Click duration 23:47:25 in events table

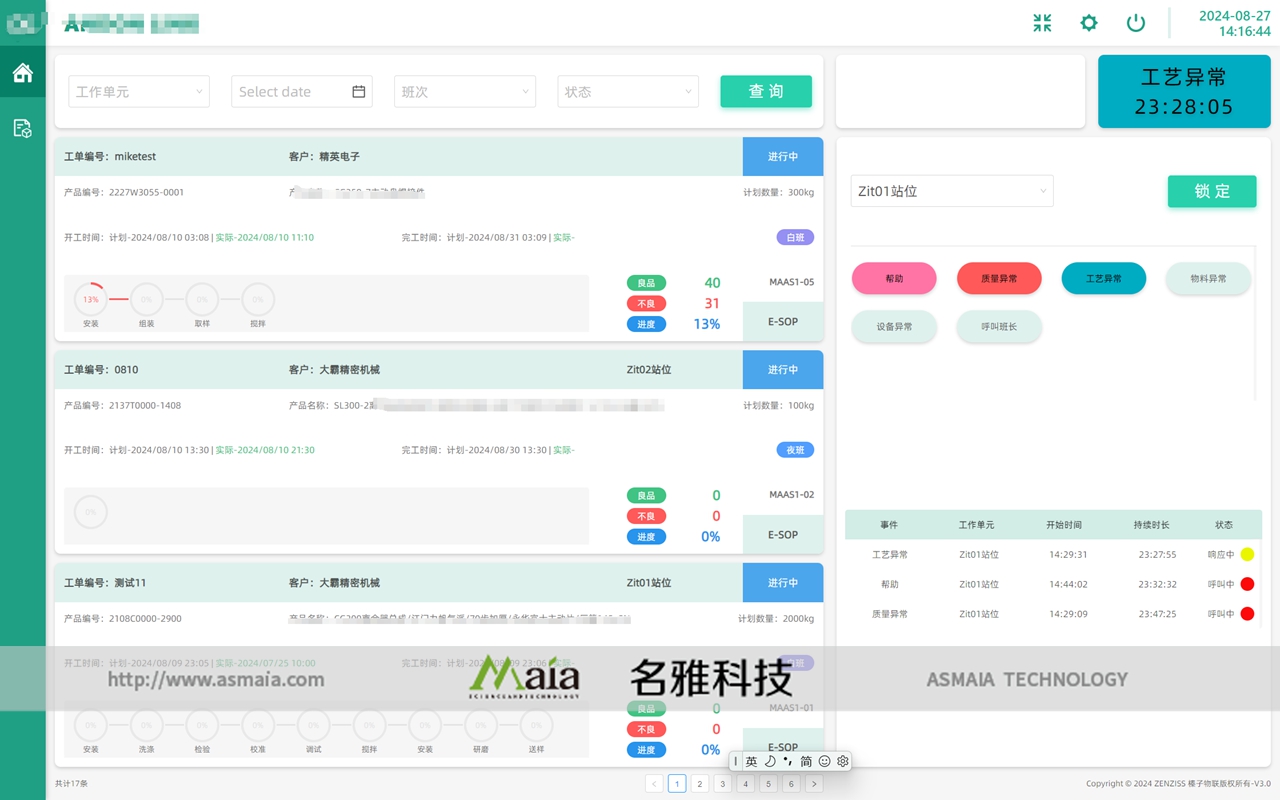1157,614
